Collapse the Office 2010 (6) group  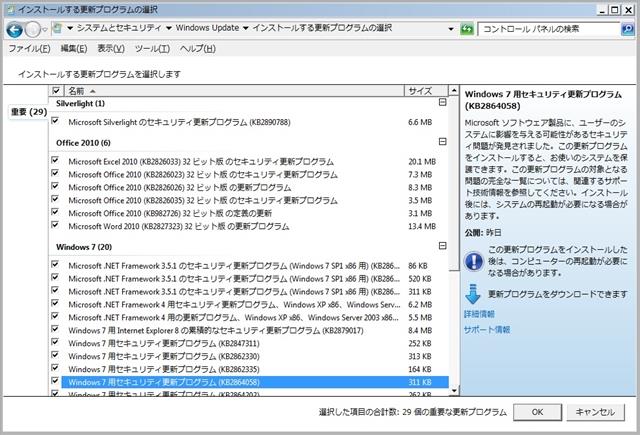(442, 142)
